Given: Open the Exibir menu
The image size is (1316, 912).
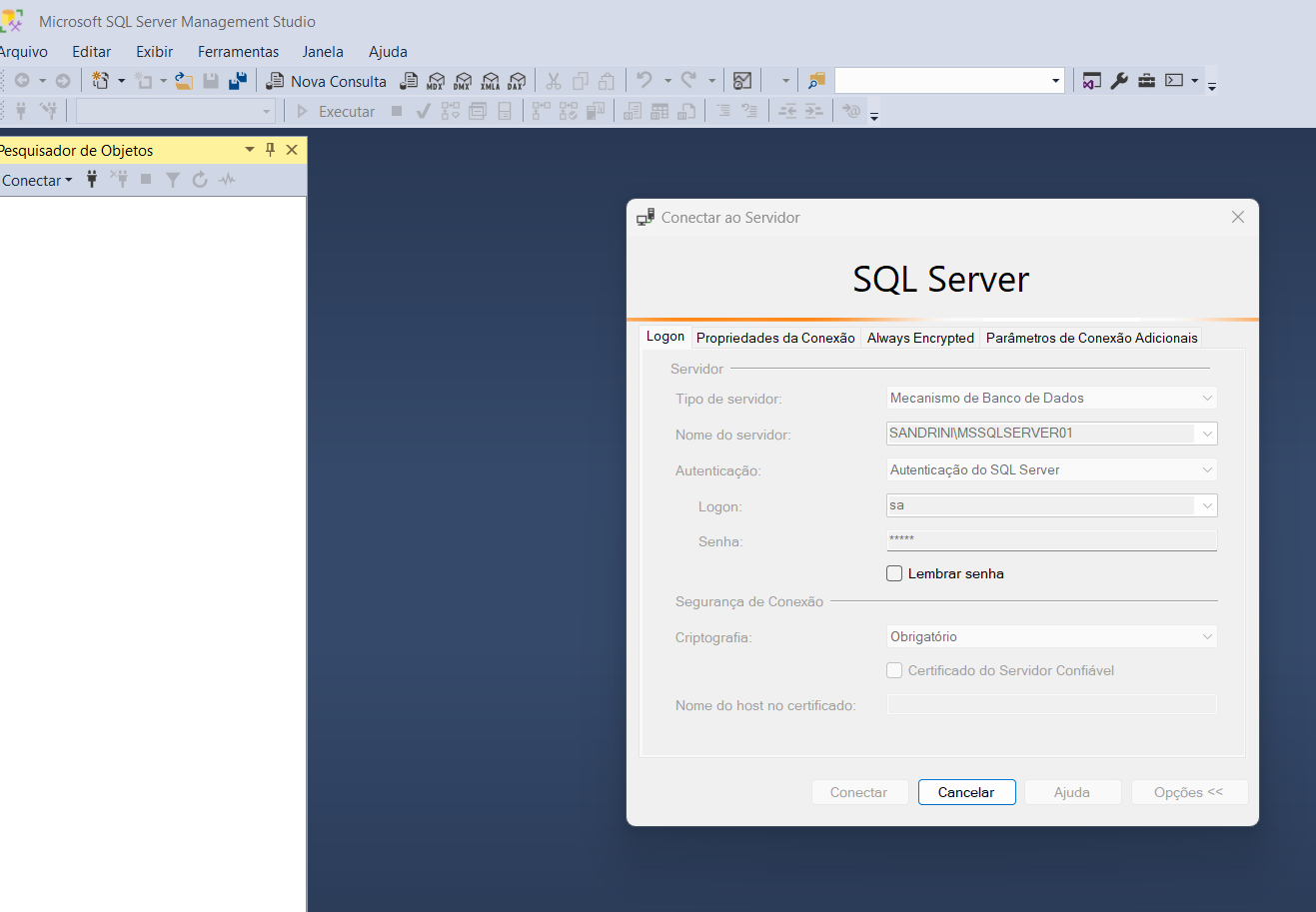Looking at the screenshot, I should [155, 51].
